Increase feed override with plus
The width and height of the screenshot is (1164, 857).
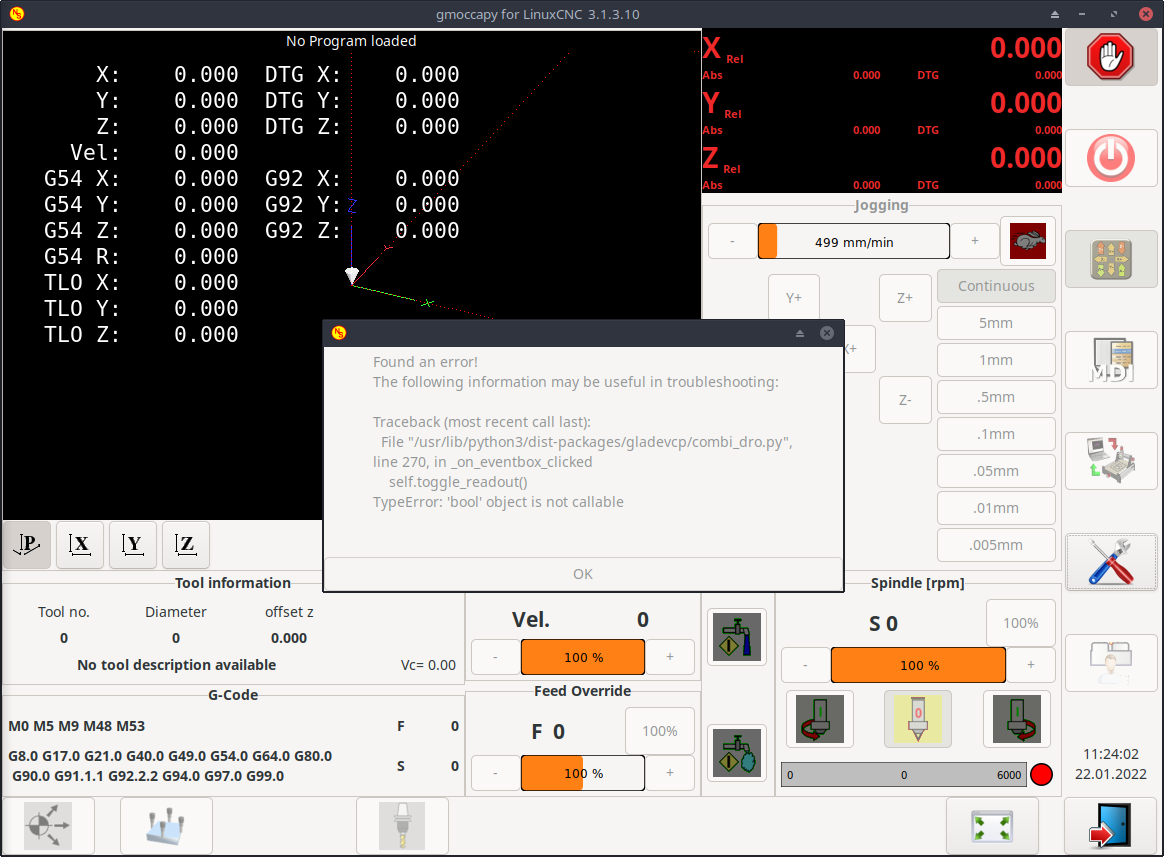670,773
